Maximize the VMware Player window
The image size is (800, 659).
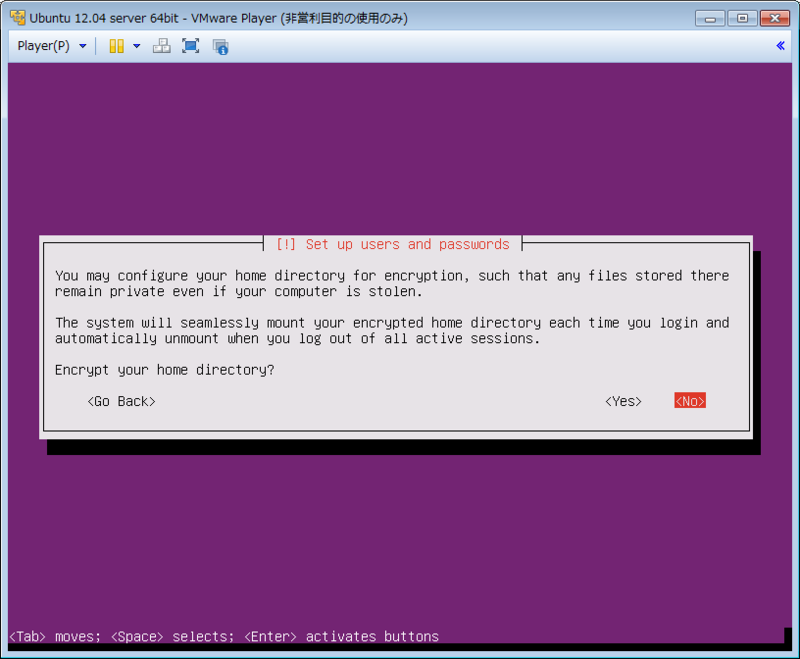742,18
